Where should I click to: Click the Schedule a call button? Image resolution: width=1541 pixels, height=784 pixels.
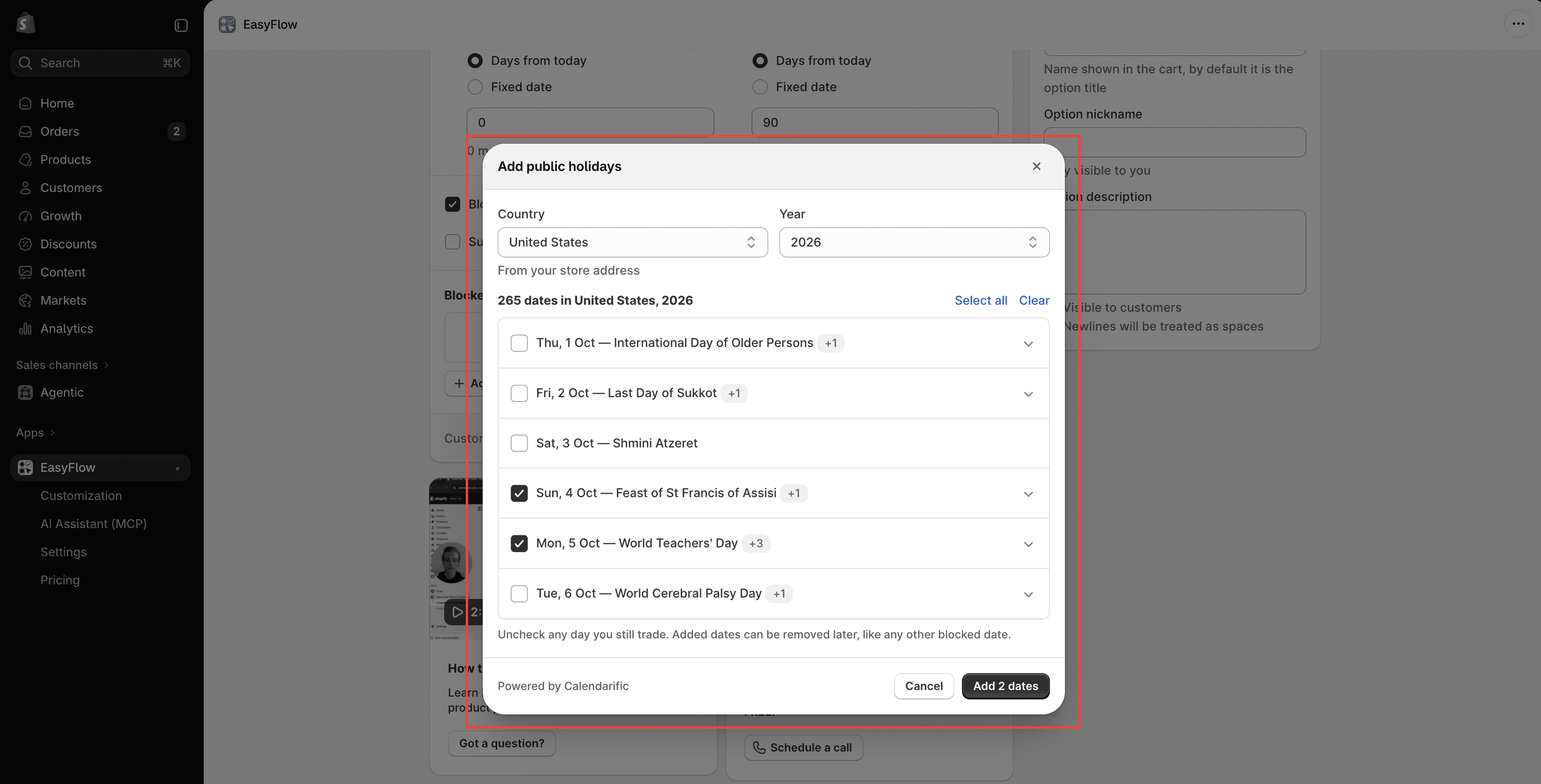[804, 747]
